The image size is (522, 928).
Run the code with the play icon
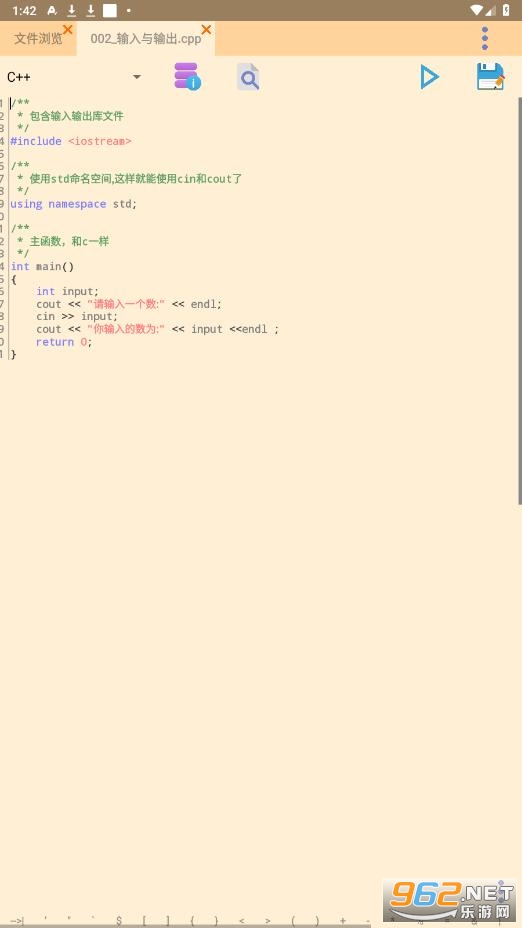429,77
